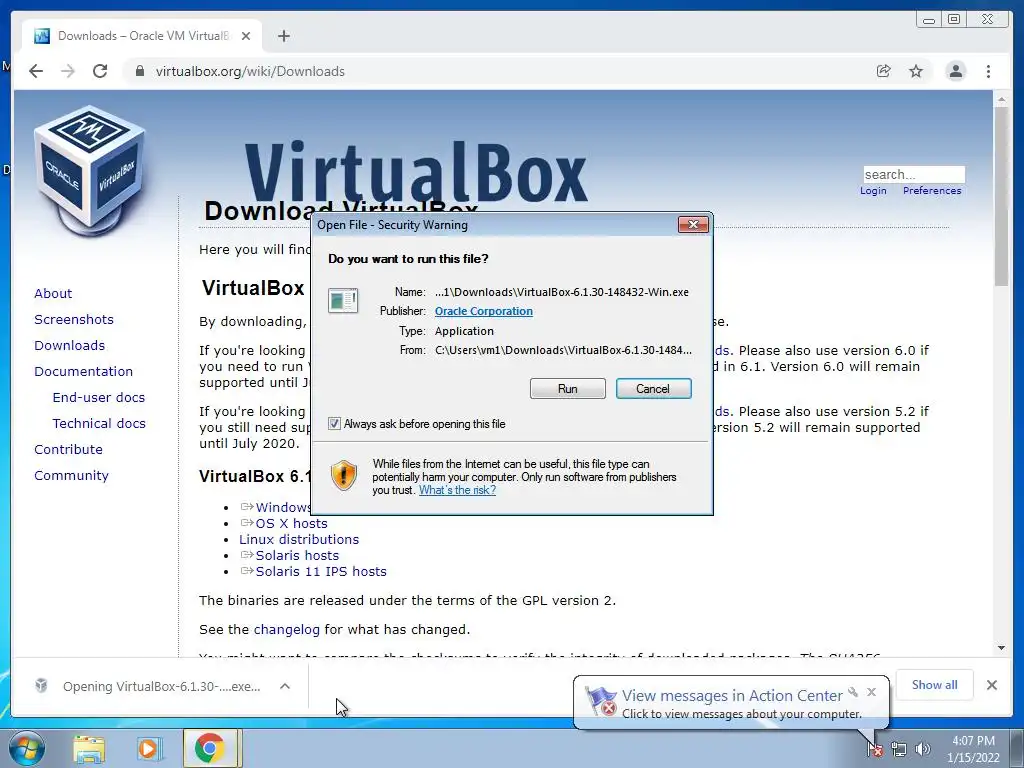
Task: Open the Login link
Action: click(x=873, y=191)
